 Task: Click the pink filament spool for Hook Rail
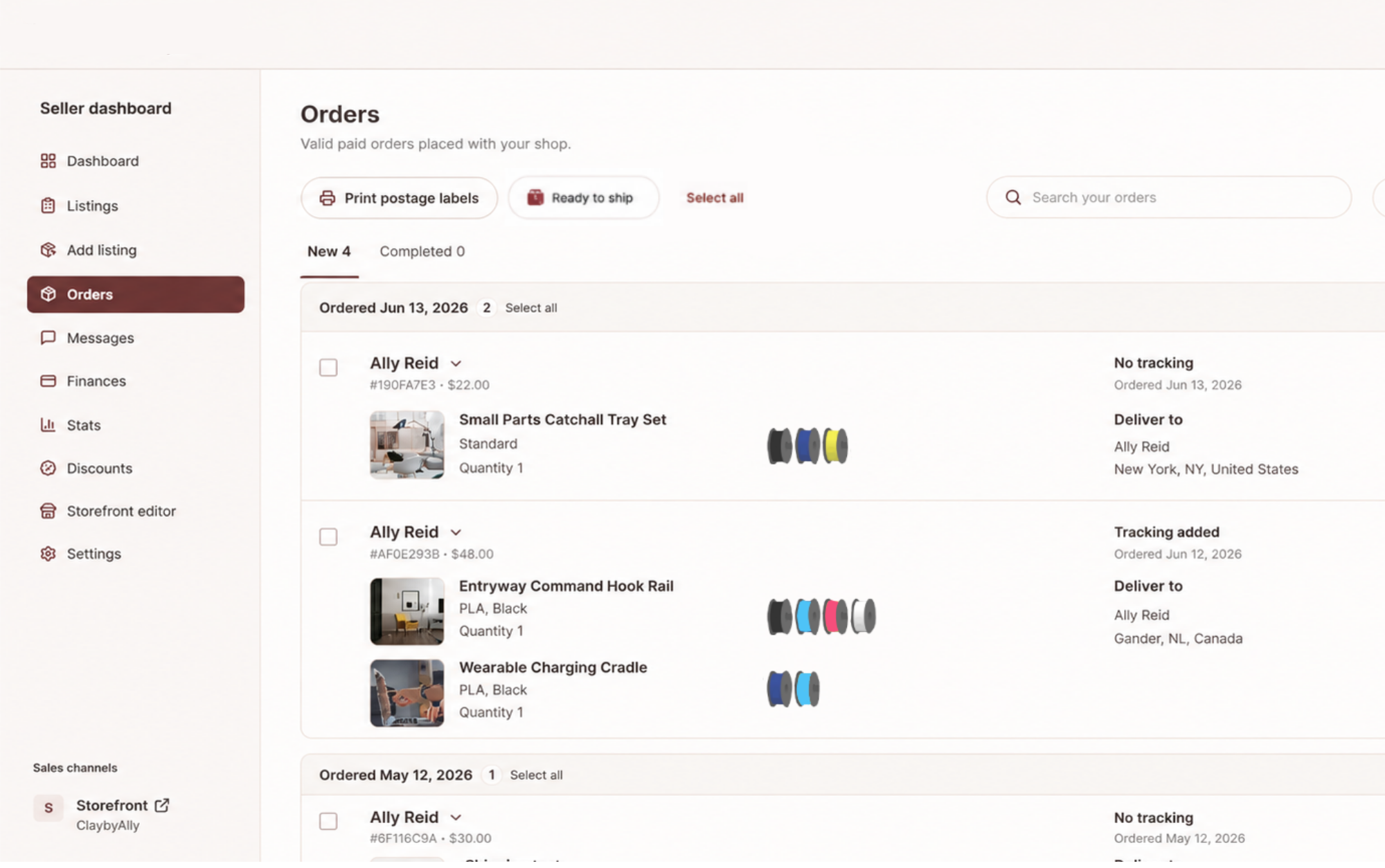coord(835,615)
